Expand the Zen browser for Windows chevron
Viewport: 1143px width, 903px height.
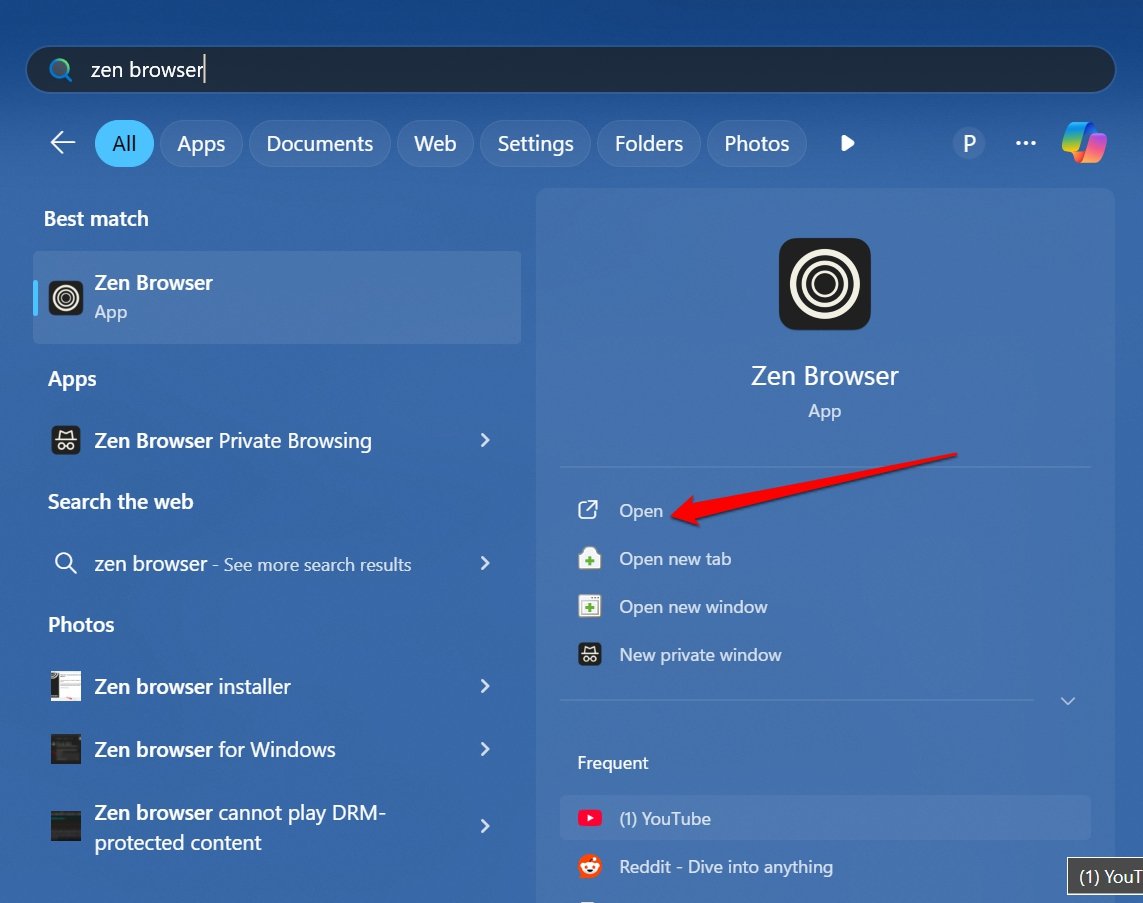[485, 749]
